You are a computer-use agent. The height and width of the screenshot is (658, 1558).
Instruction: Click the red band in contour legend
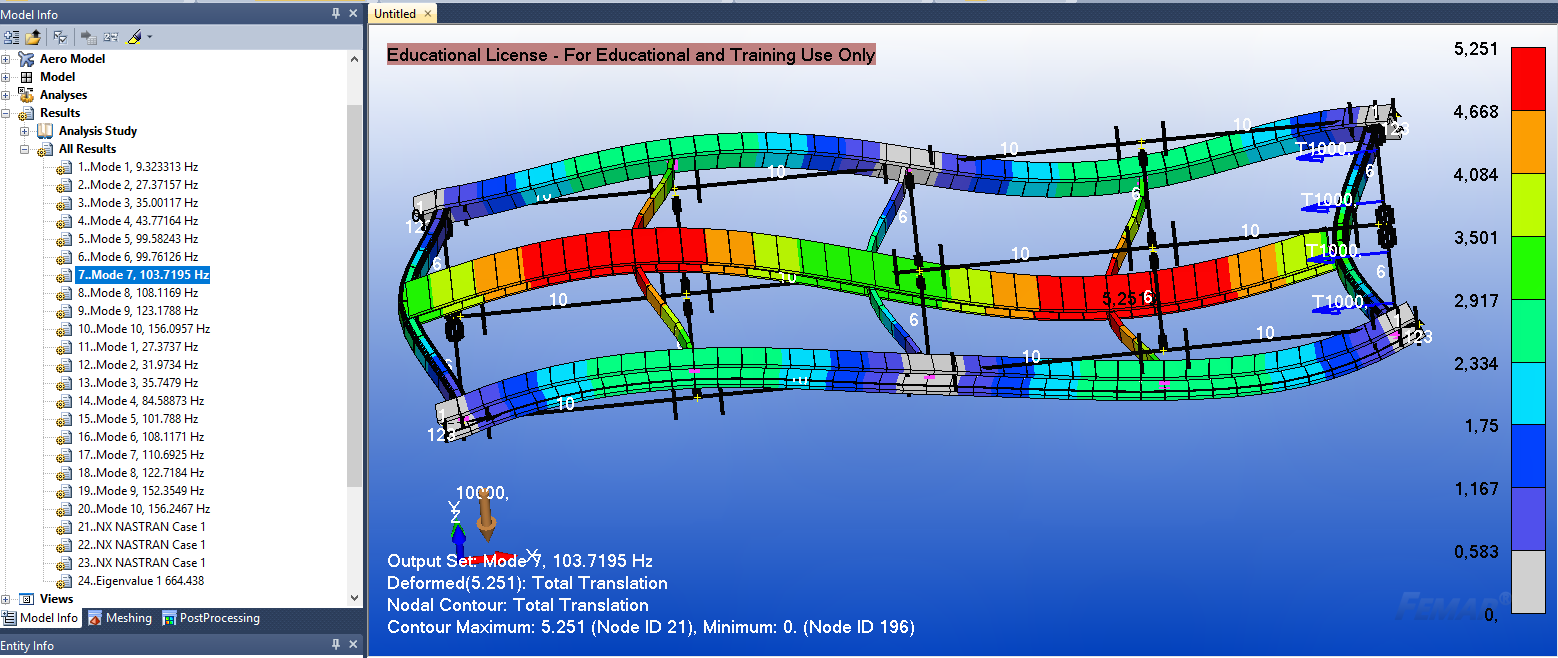tap(1527, 77)
